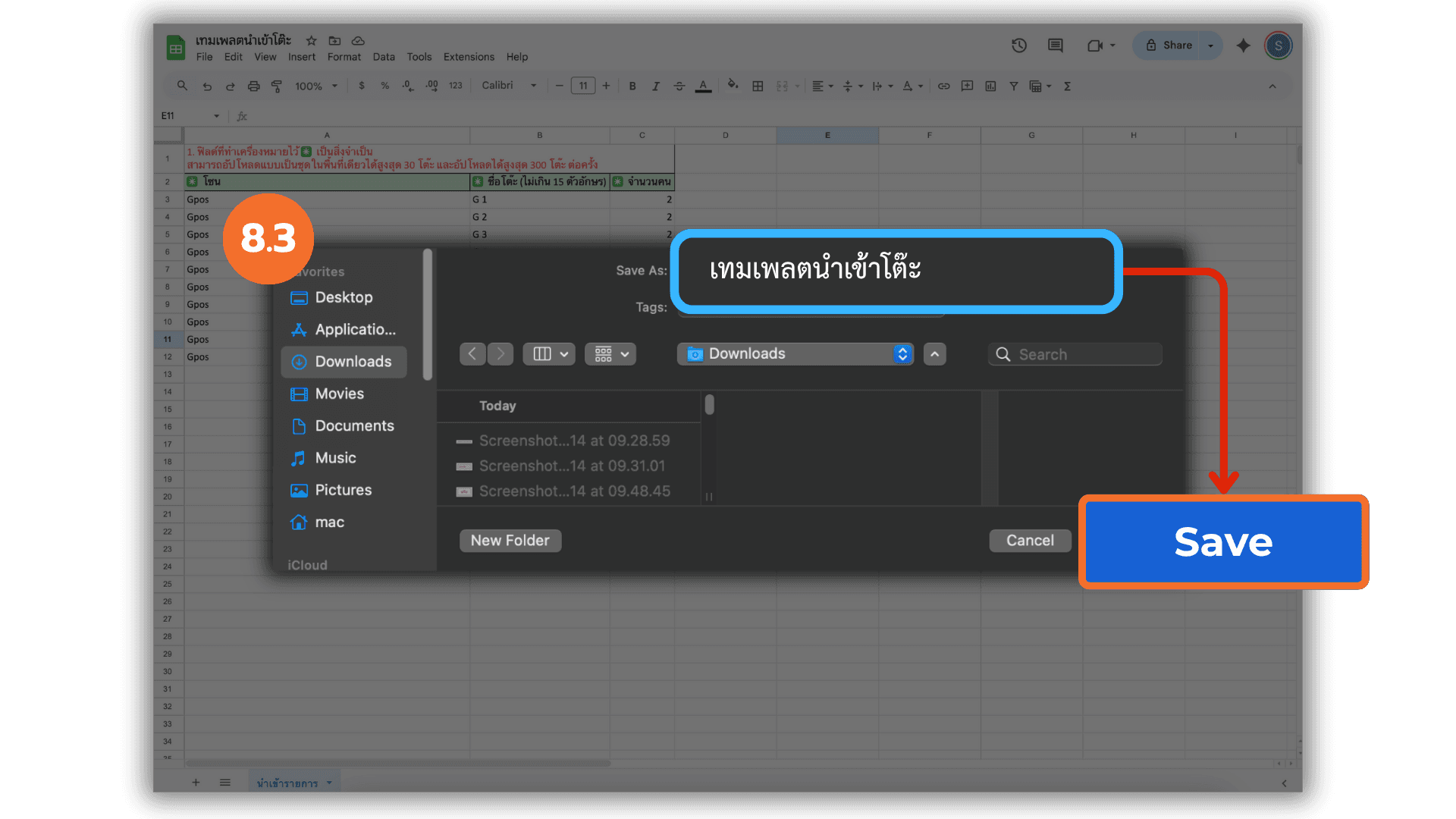1456x819 pixels.
Task: Open the comments icon in header
Action: pyautogui.click(x=1055, y=45)
